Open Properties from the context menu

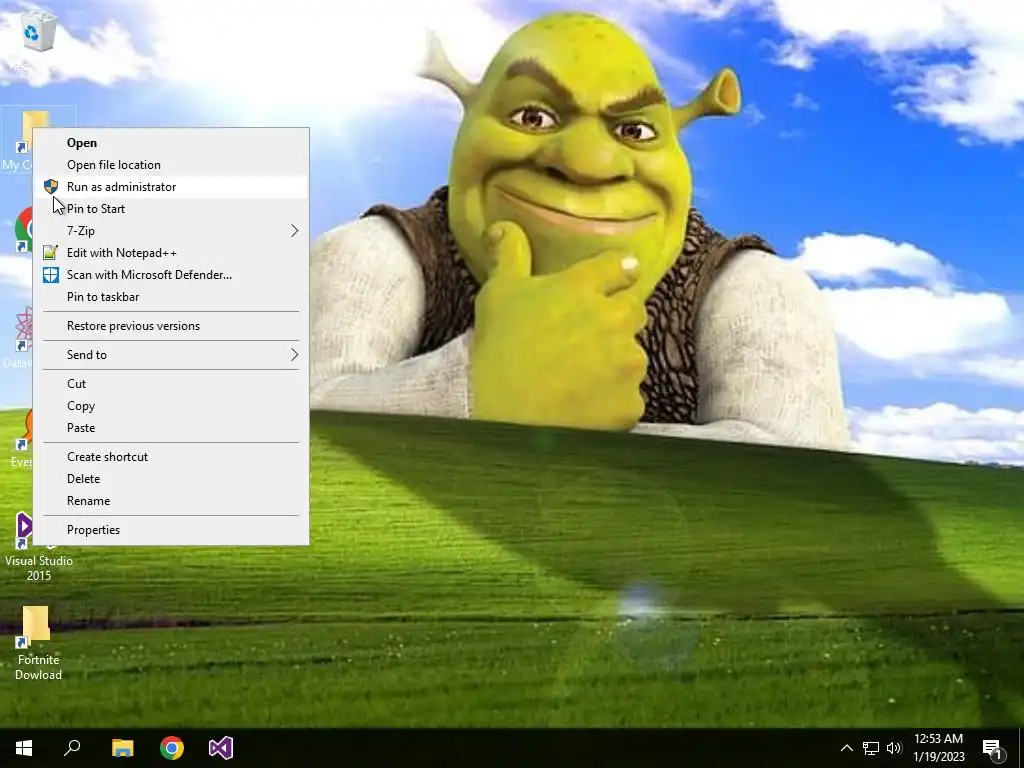tap(171, 530)
